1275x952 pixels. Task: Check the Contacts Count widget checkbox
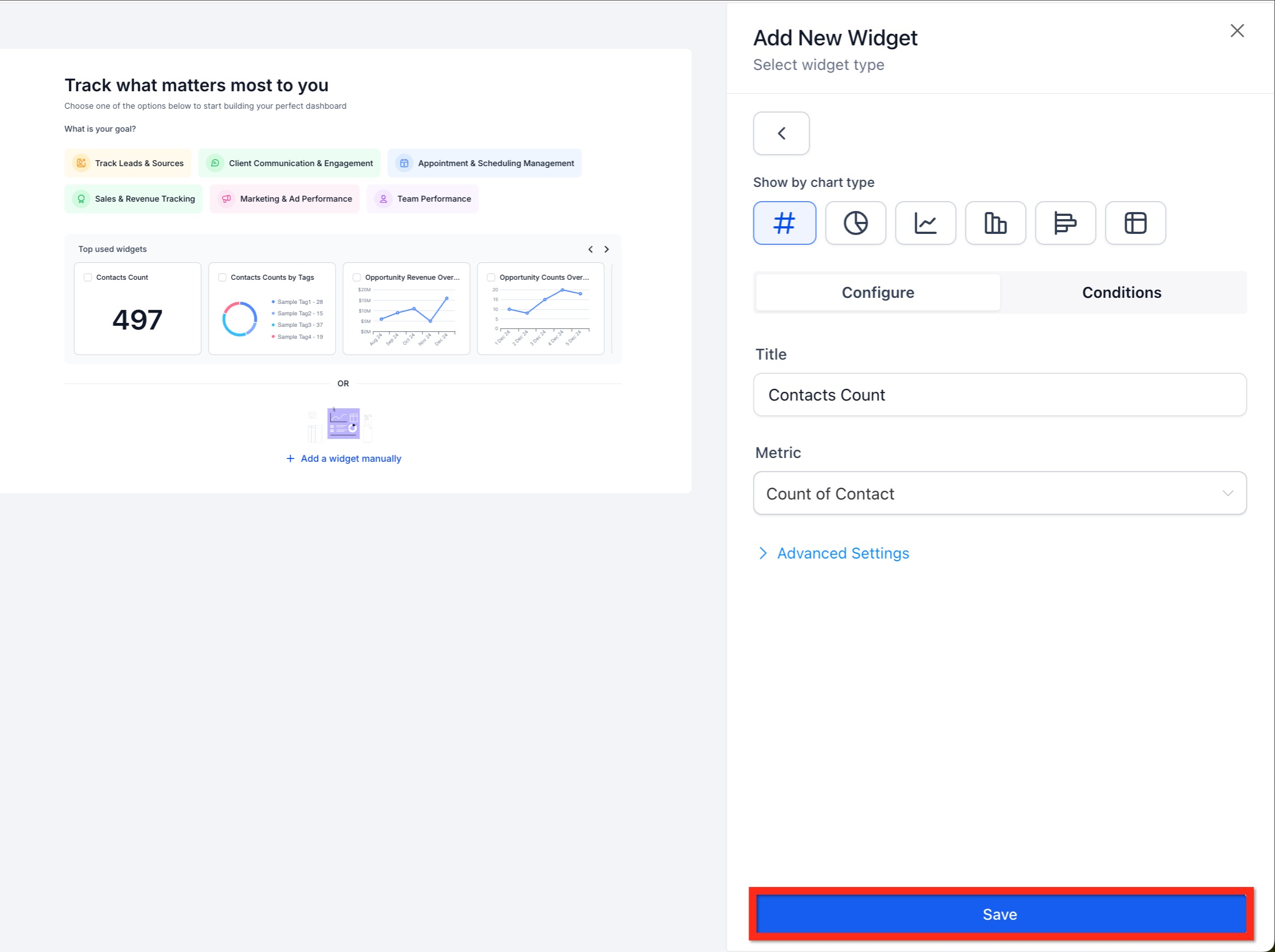[x=88, y=277]
